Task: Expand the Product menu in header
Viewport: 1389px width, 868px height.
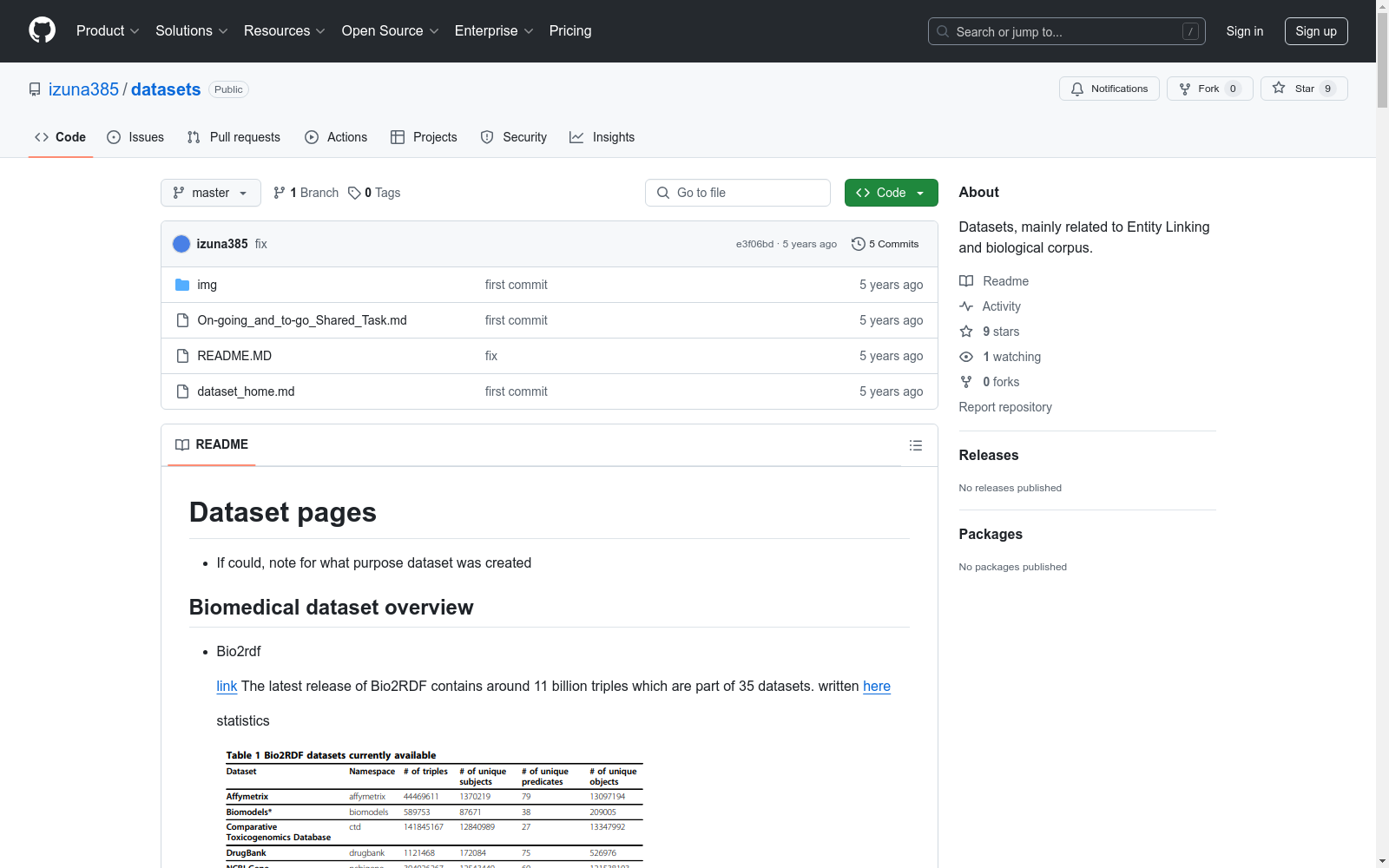Action: (x=107, y=31)
